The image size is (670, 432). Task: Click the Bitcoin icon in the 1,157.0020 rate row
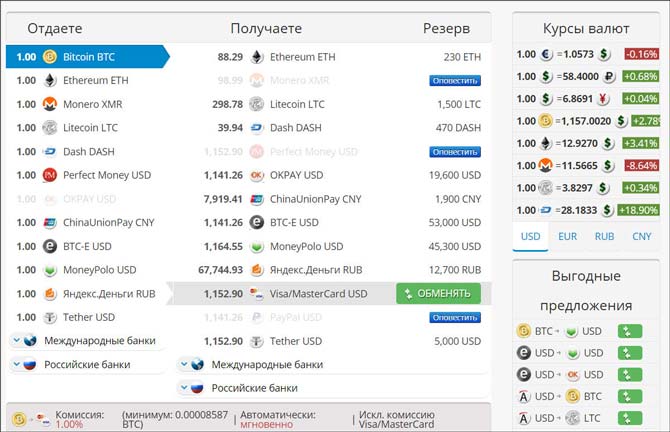545,121
